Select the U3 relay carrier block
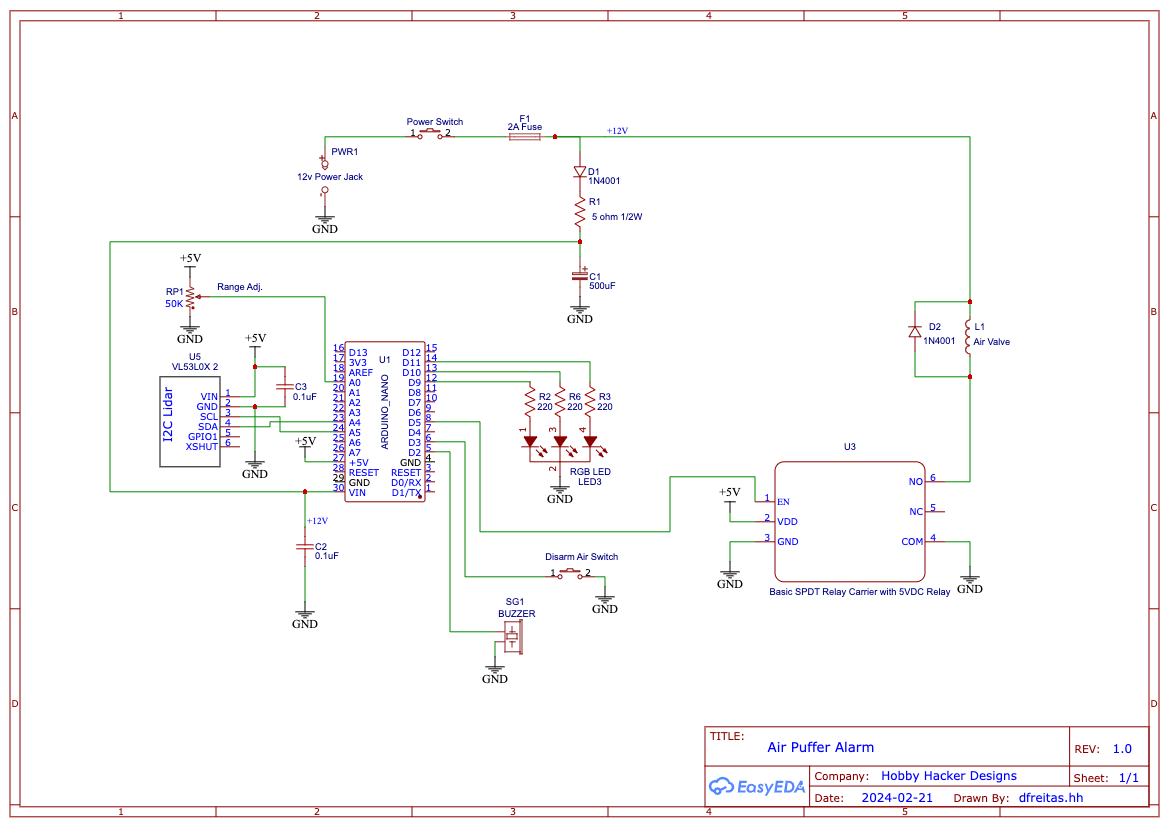The image size is (1169, 827). (850, 521)
